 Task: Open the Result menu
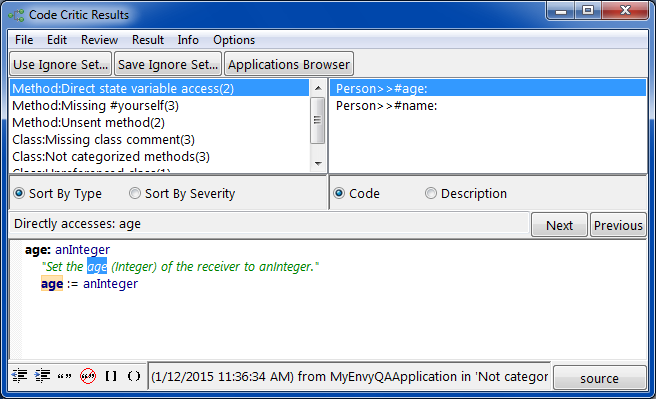(x=148, y=40)
